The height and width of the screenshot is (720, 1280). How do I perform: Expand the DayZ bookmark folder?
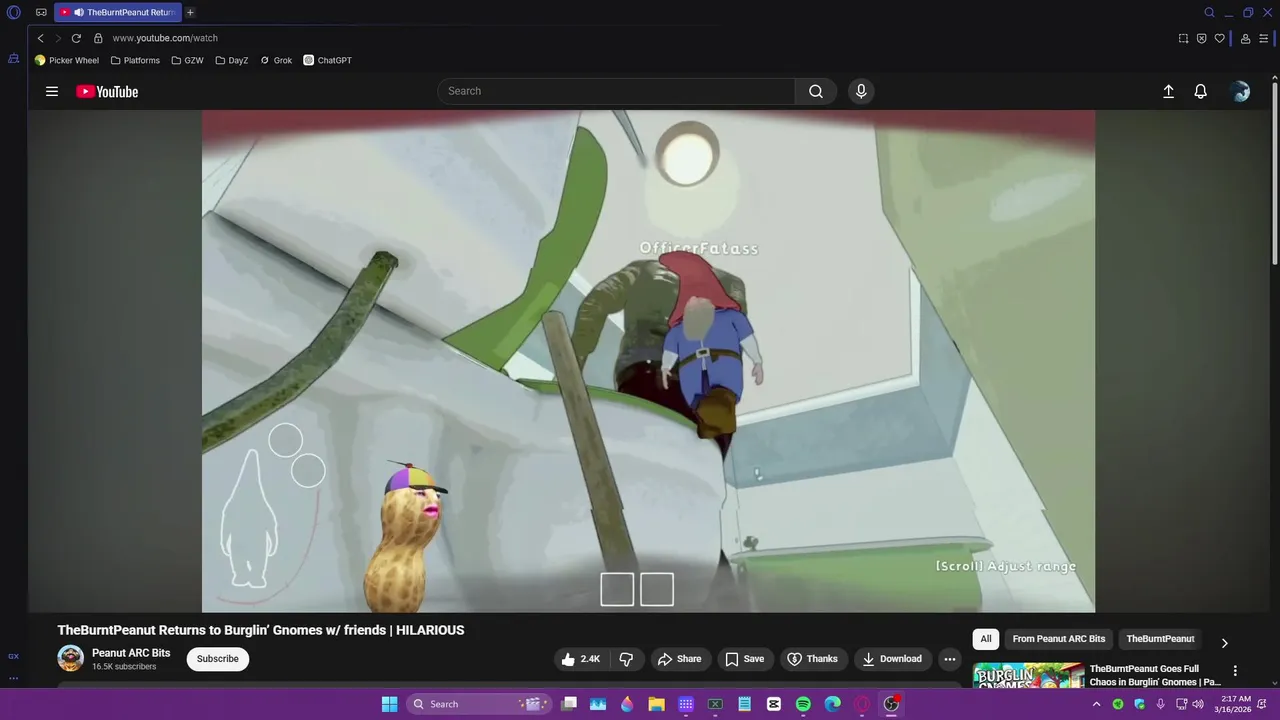232,60
